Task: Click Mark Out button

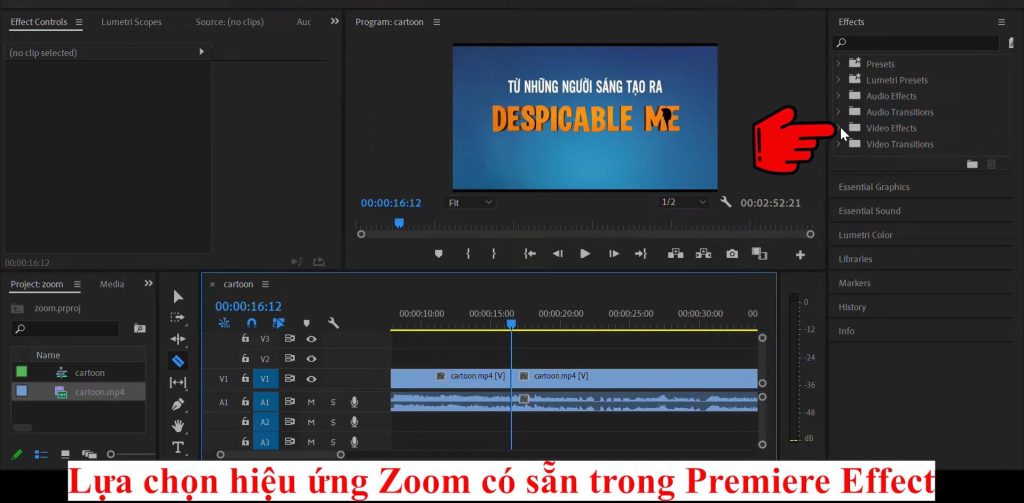Action: 494,254
